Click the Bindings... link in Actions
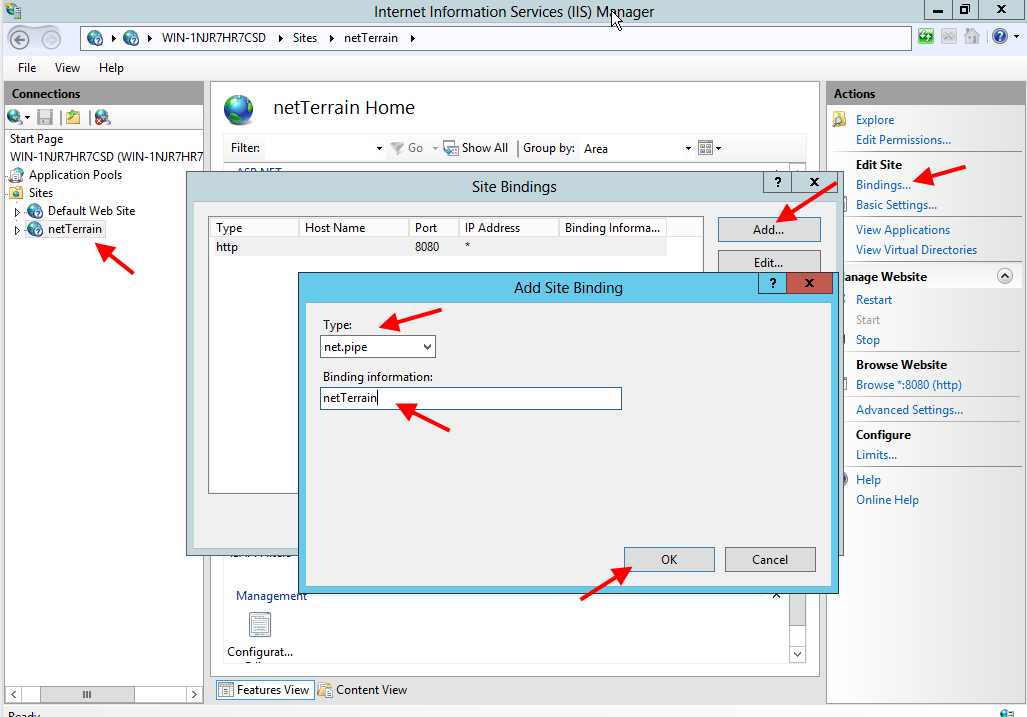 click(x=882, y=185)
